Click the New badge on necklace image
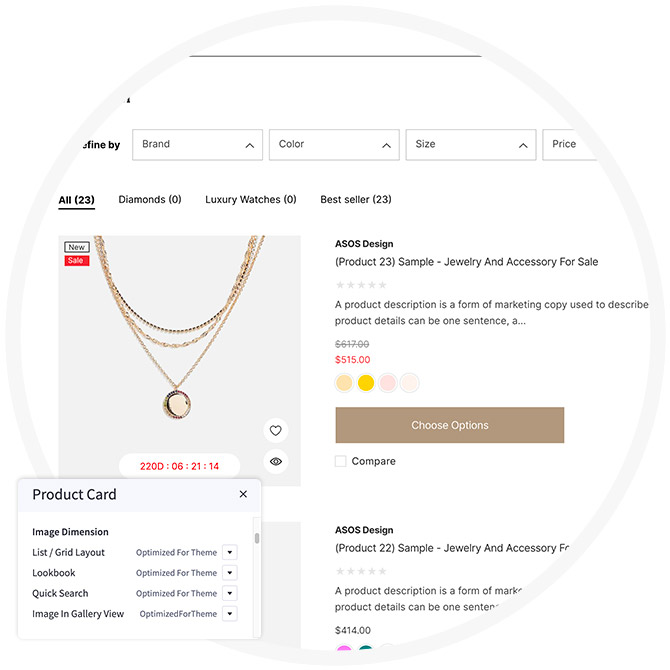 pos(77,247)
